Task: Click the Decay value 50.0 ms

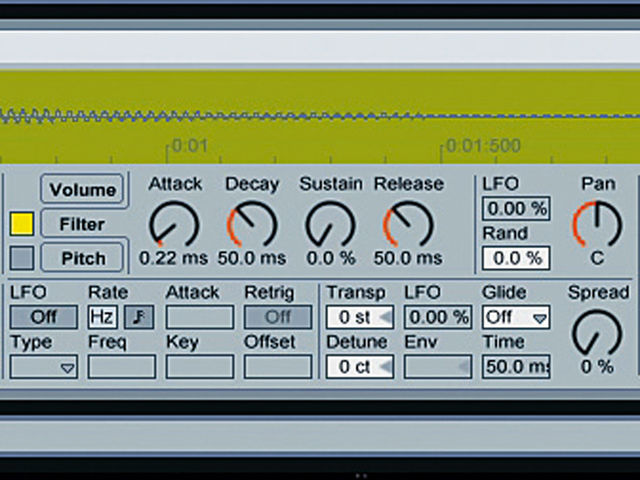Action: [x=252, y=258]
